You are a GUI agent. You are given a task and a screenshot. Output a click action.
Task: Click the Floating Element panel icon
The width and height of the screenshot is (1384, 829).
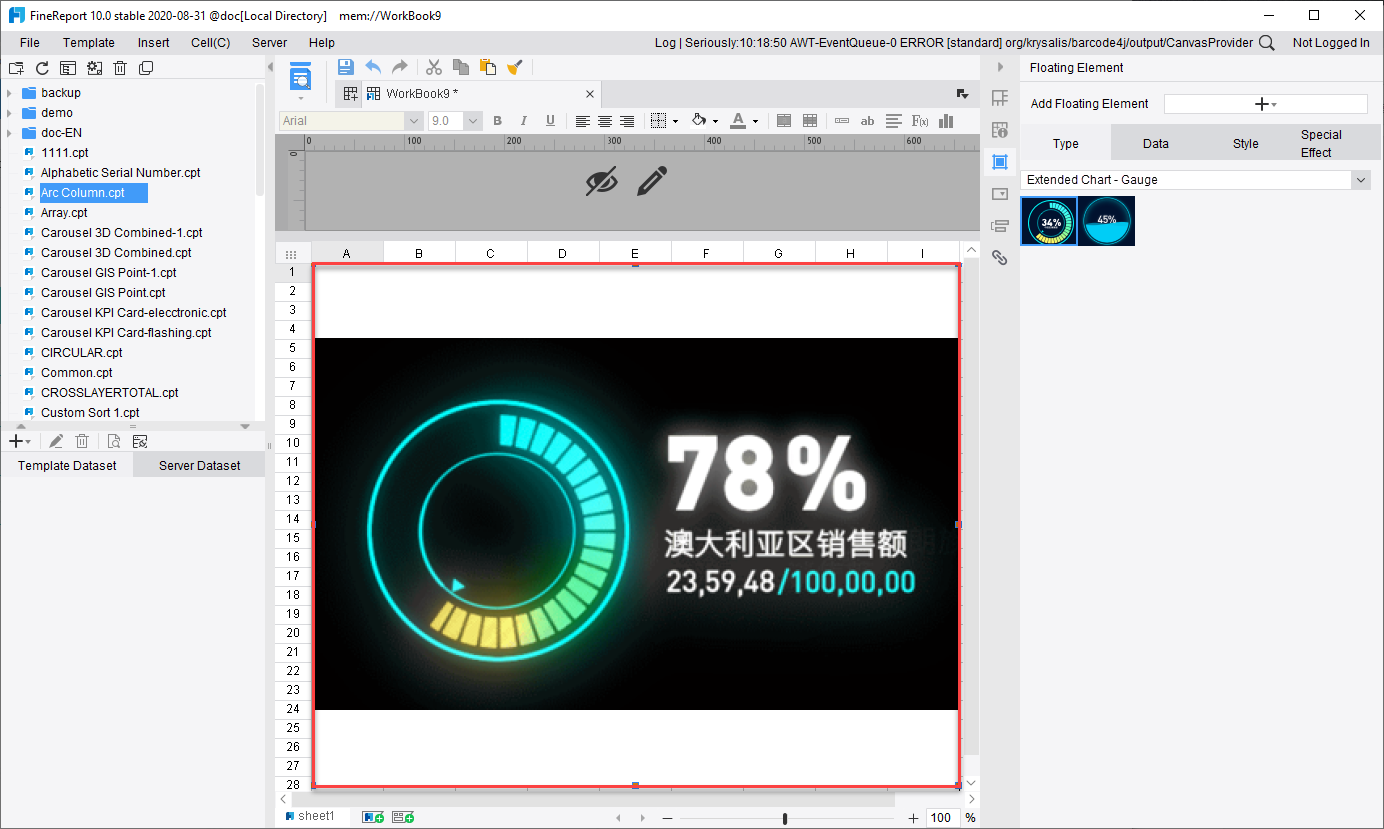999,162
